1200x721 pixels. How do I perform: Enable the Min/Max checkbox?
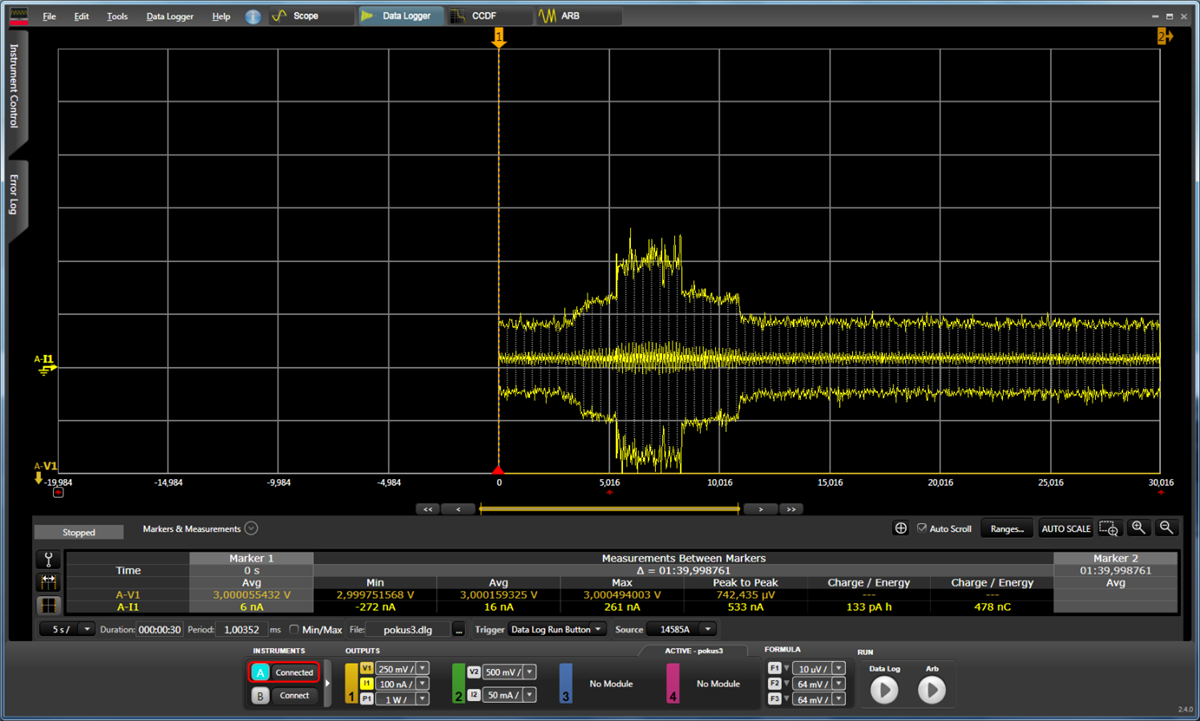294,629
